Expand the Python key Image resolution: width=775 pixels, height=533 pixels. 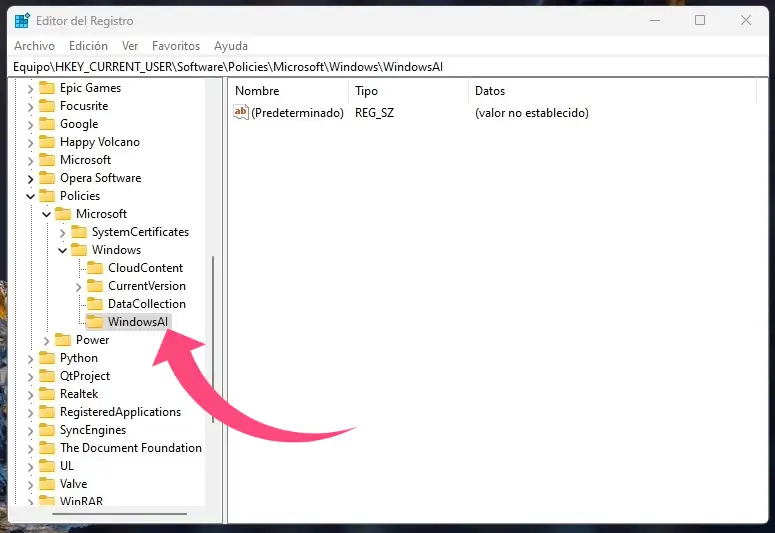tap(30, 358)
